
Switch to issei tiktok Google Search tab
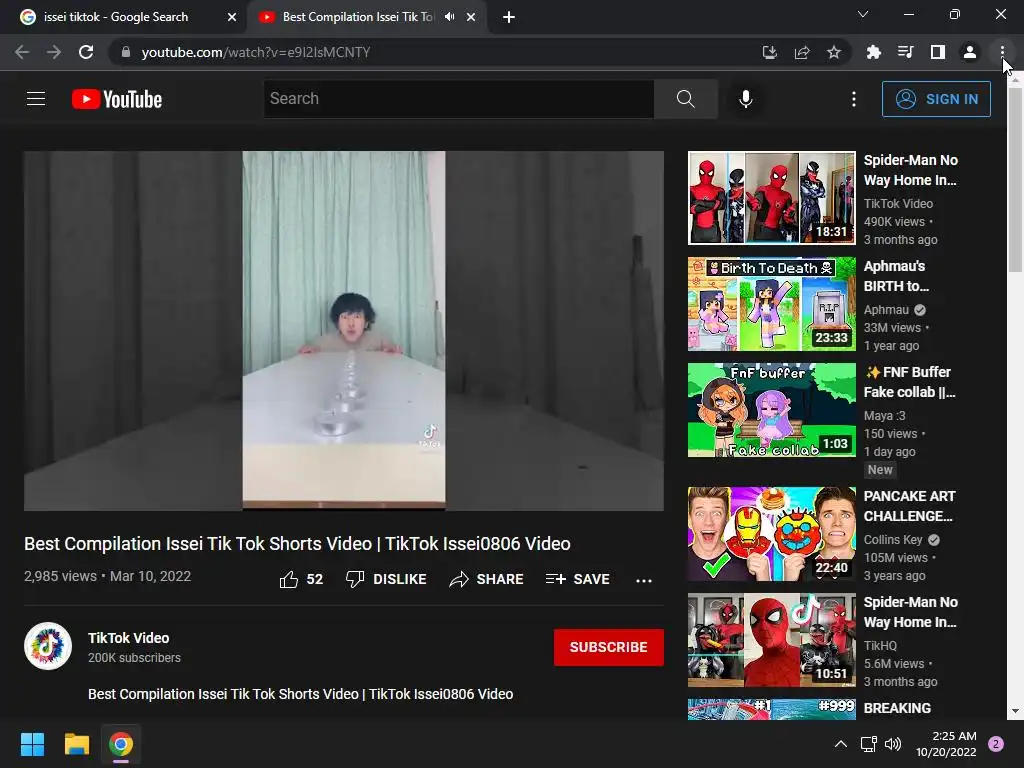point(116,17)
